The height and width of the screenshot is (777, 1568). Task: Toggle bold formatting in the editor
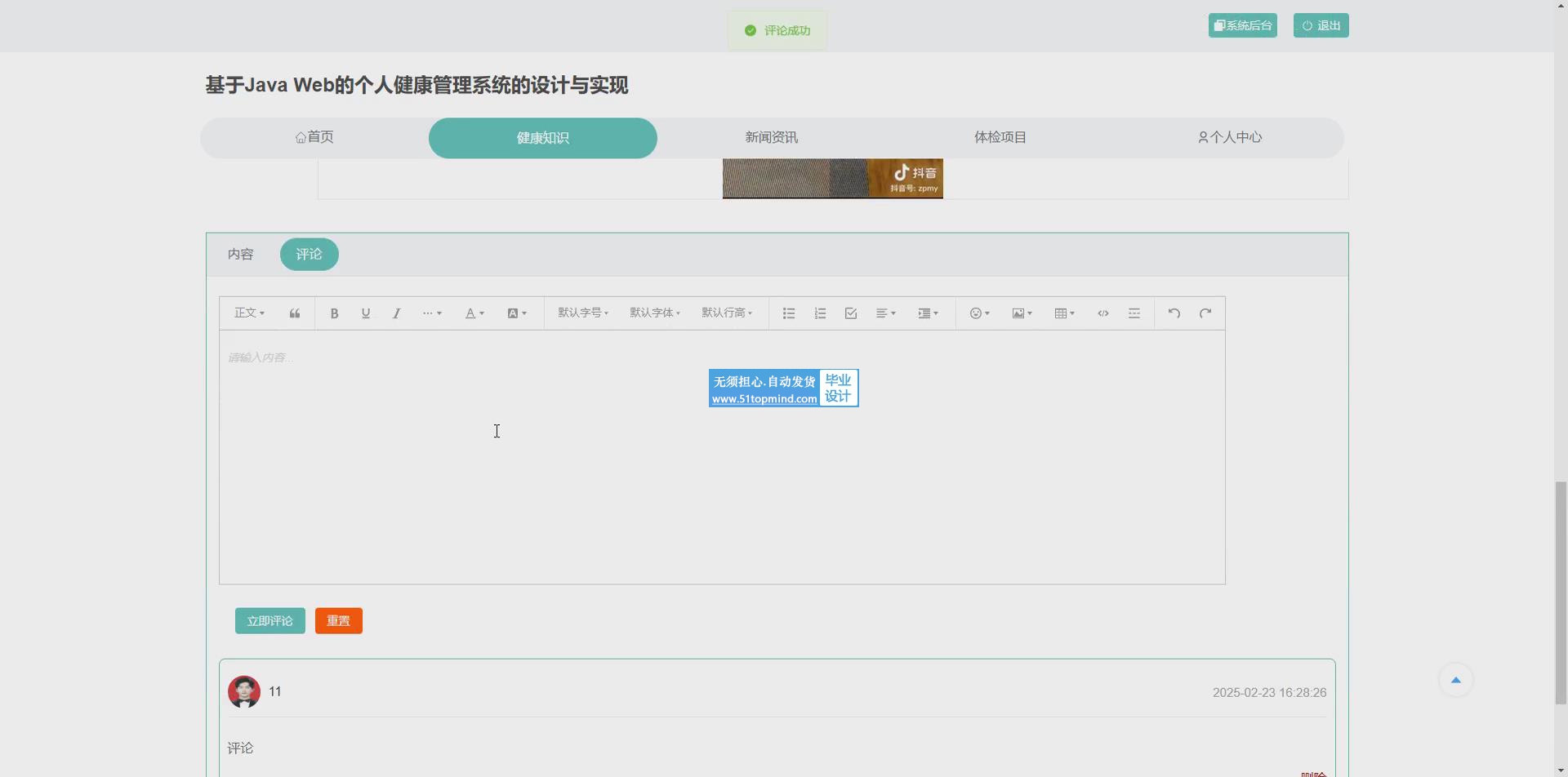334,313
